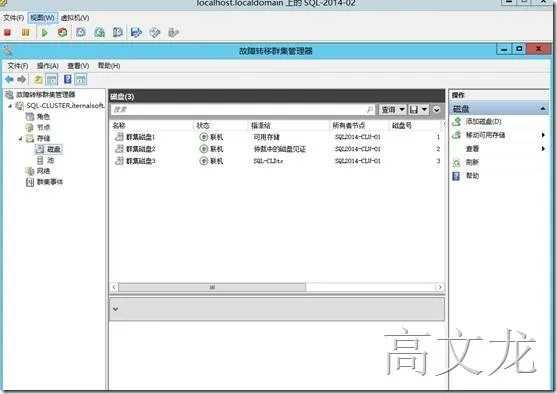557x394 pixels.
Task: Click the 帮助 help icon in actions pane
Action: pyautogui.click(x=456, y=176)
